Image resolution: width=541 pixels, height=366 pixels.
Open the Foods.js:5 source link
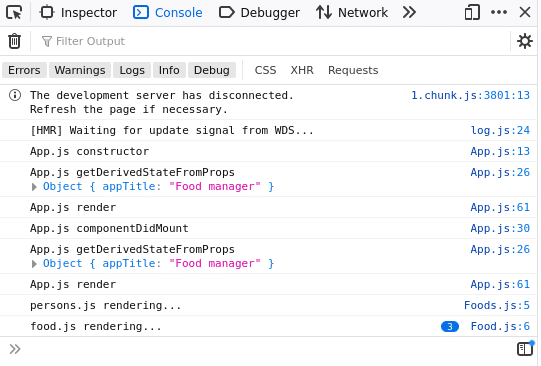point(497,305)
